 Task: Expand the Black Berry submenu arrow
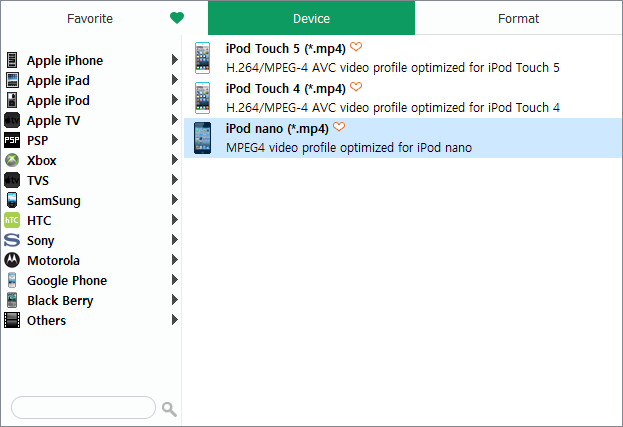point(174,299)
